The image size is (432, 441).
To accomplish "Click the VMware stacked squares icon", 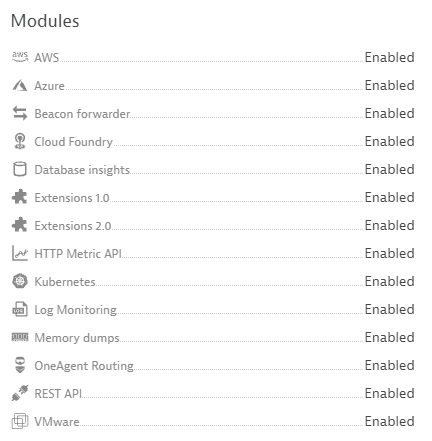I will click(x=20, y=421).
